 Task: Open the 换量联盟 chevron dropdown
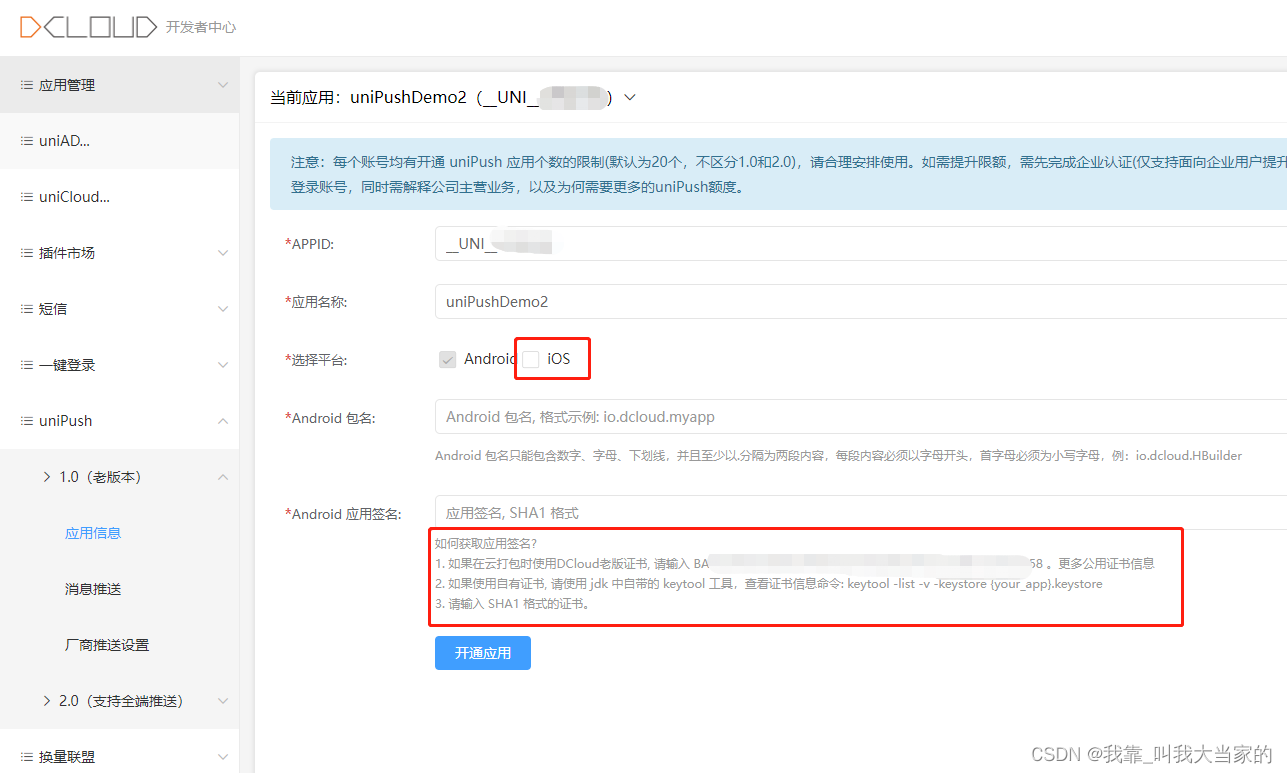(x=223, y=756)
